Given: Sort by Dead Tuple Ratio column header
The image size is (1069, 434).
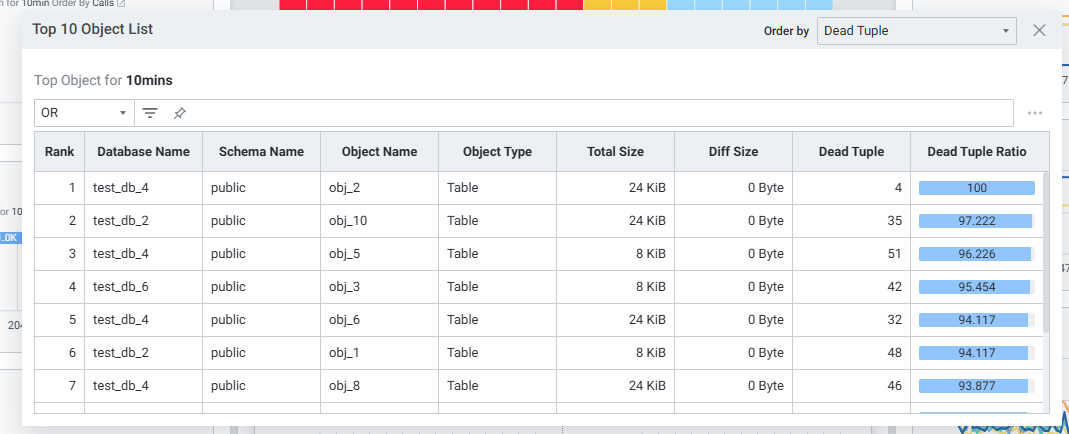Looking at the screenshot, I should [x=977, y=152].
